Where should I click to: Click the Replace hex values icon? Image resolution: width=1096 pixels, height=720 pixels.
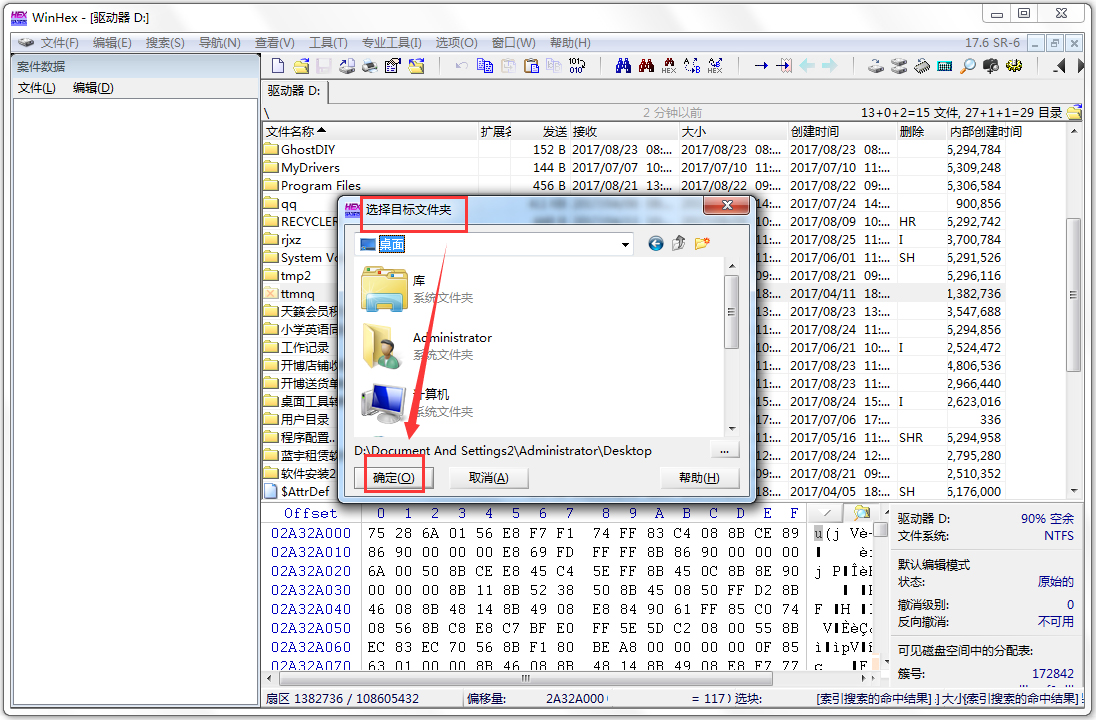tap(715, 66)
